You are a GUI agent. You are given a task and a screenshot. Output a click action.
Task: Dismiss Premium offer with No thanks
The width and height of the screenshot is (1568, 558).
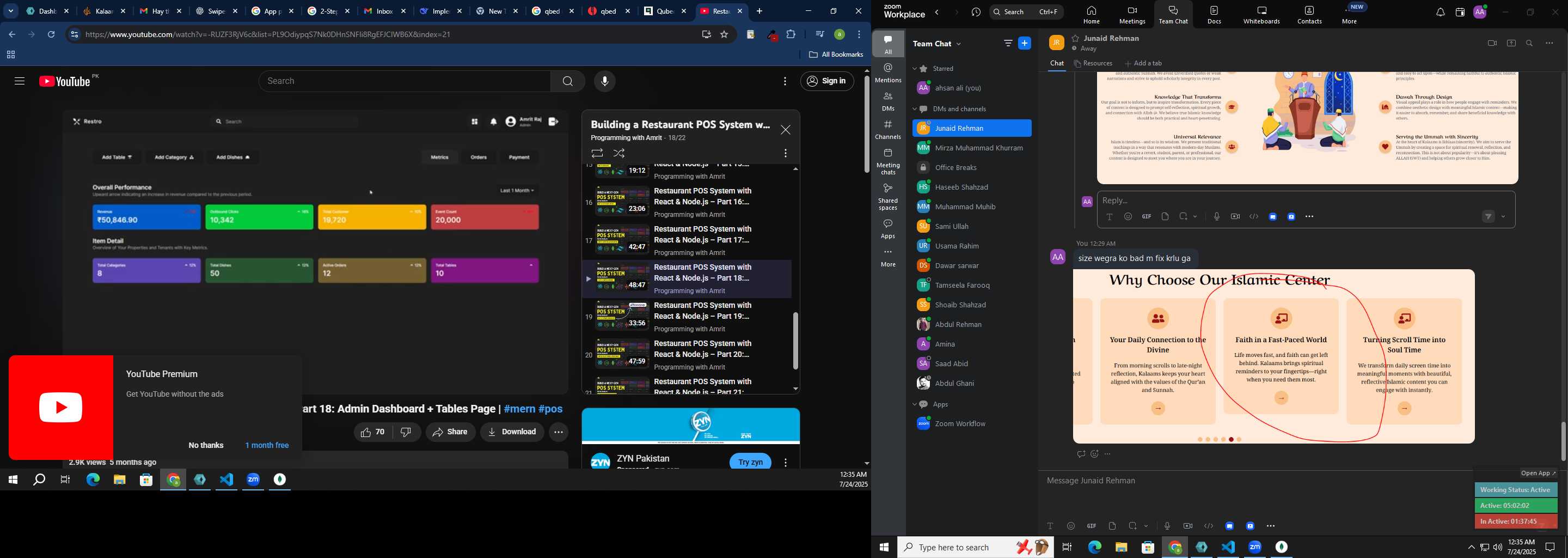pos(206,445)
